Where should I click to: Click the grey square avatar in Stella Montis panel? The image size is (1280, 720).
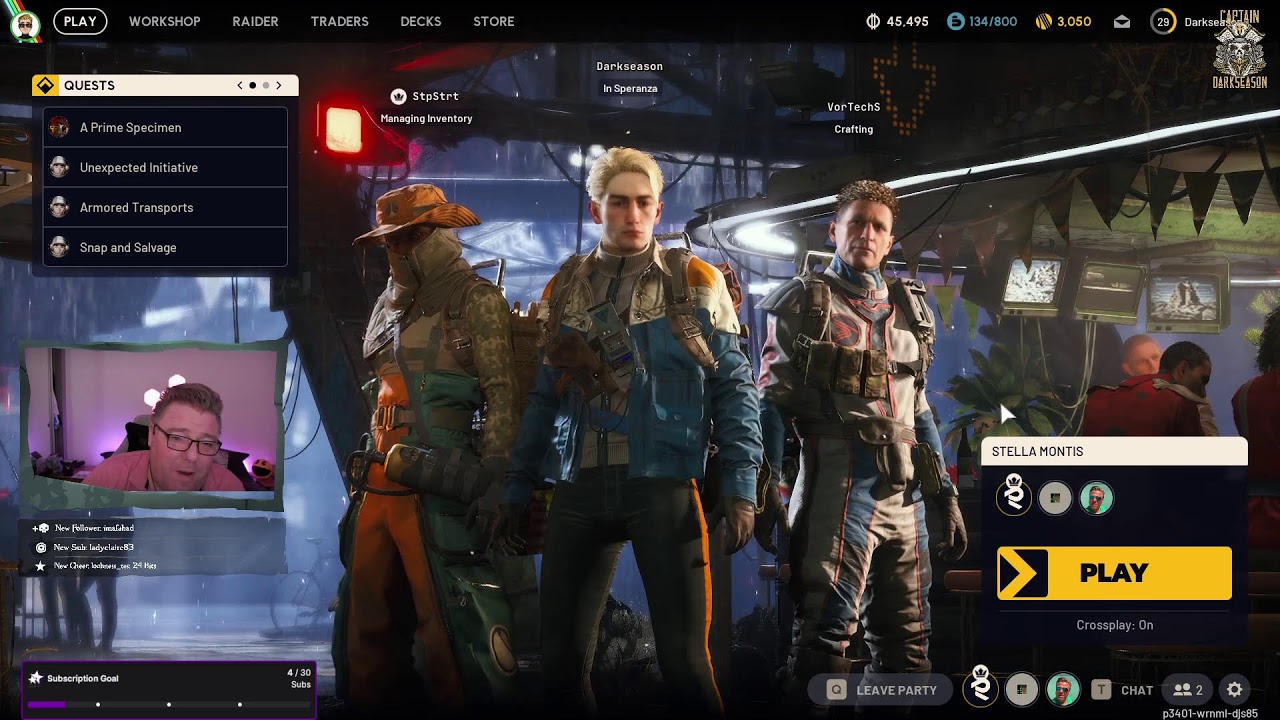click(x=1055, y=498)
